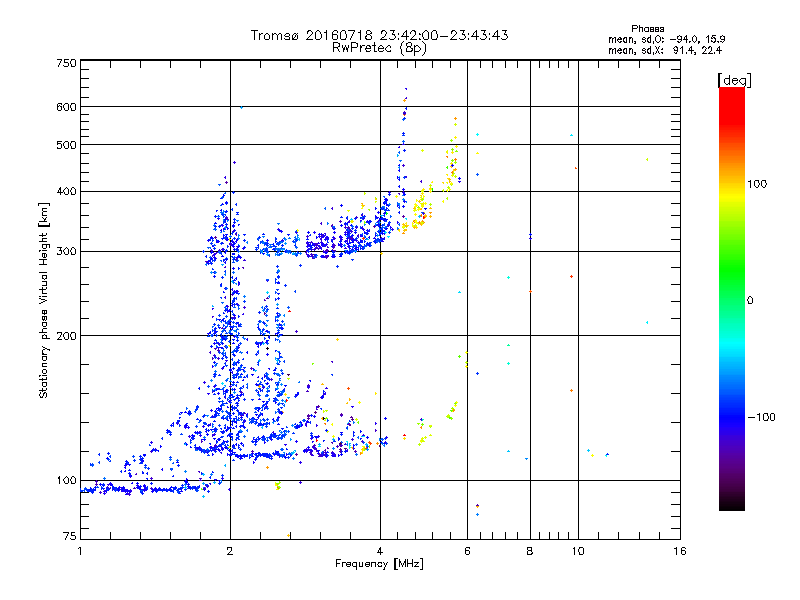Click the "RwPretec (8p)" subtitle
Viewport: 800px width, 600px height.
(379, 48)
